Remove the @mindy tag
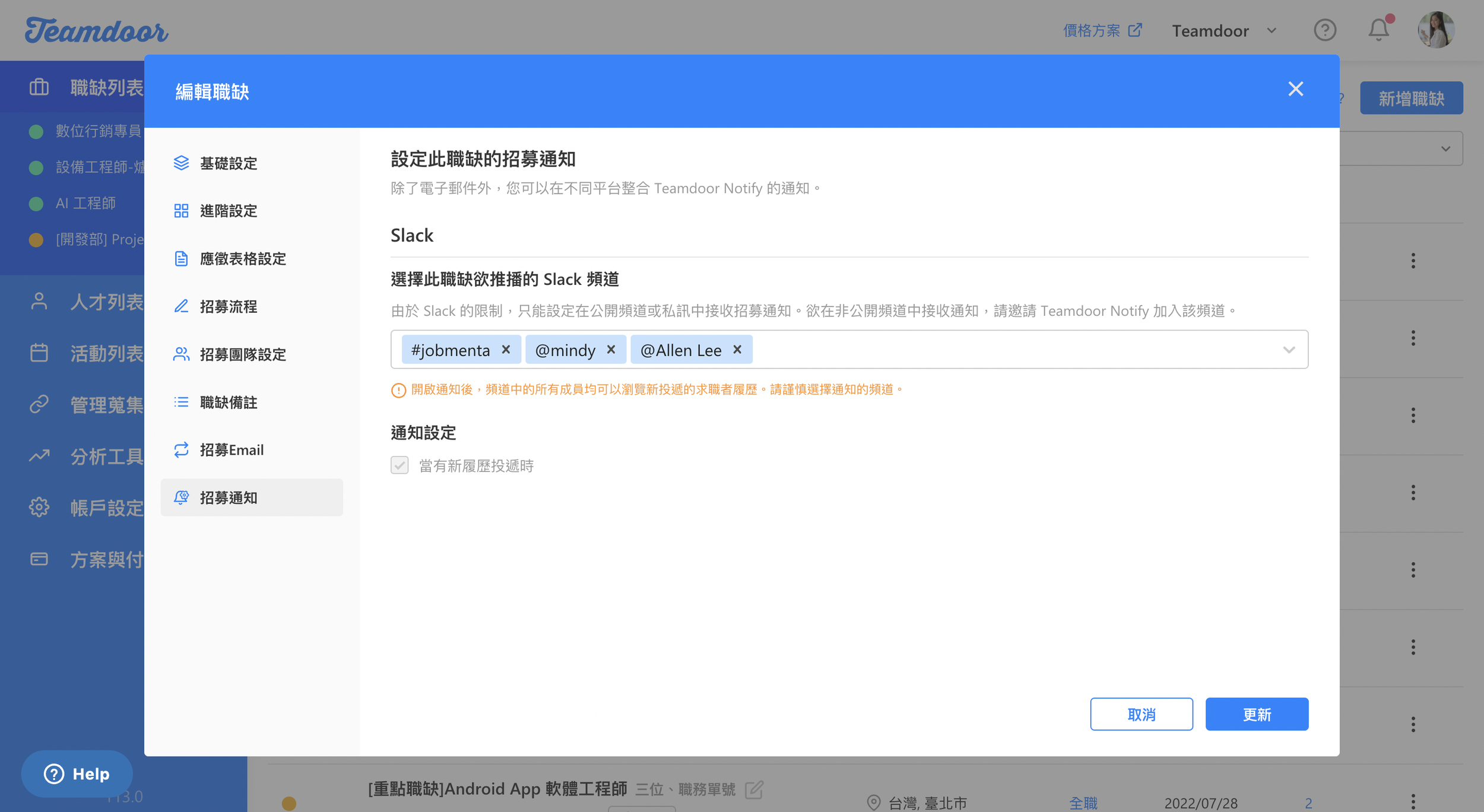 coord(611,350)
